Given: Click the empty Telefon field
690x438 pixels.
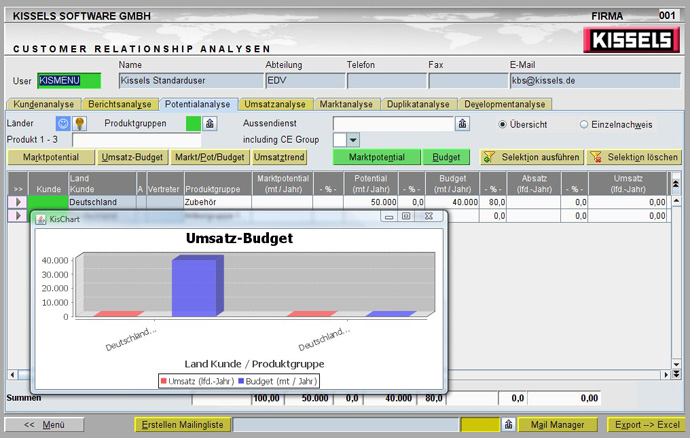Looking at the screenshot, I should [387, 81].
